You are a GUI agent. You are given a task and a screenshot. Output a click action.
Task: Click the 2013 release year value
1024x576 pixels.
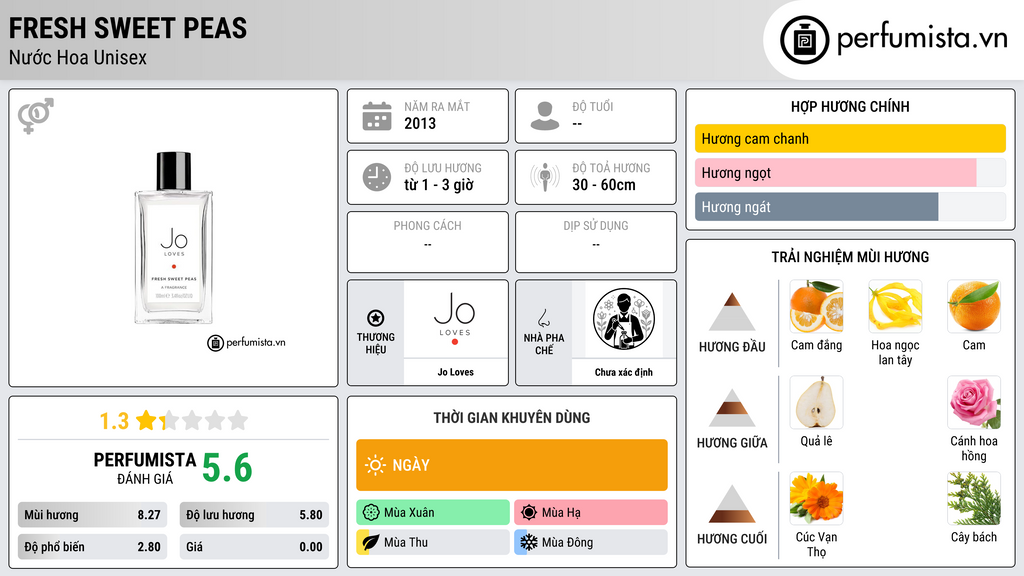420,123
